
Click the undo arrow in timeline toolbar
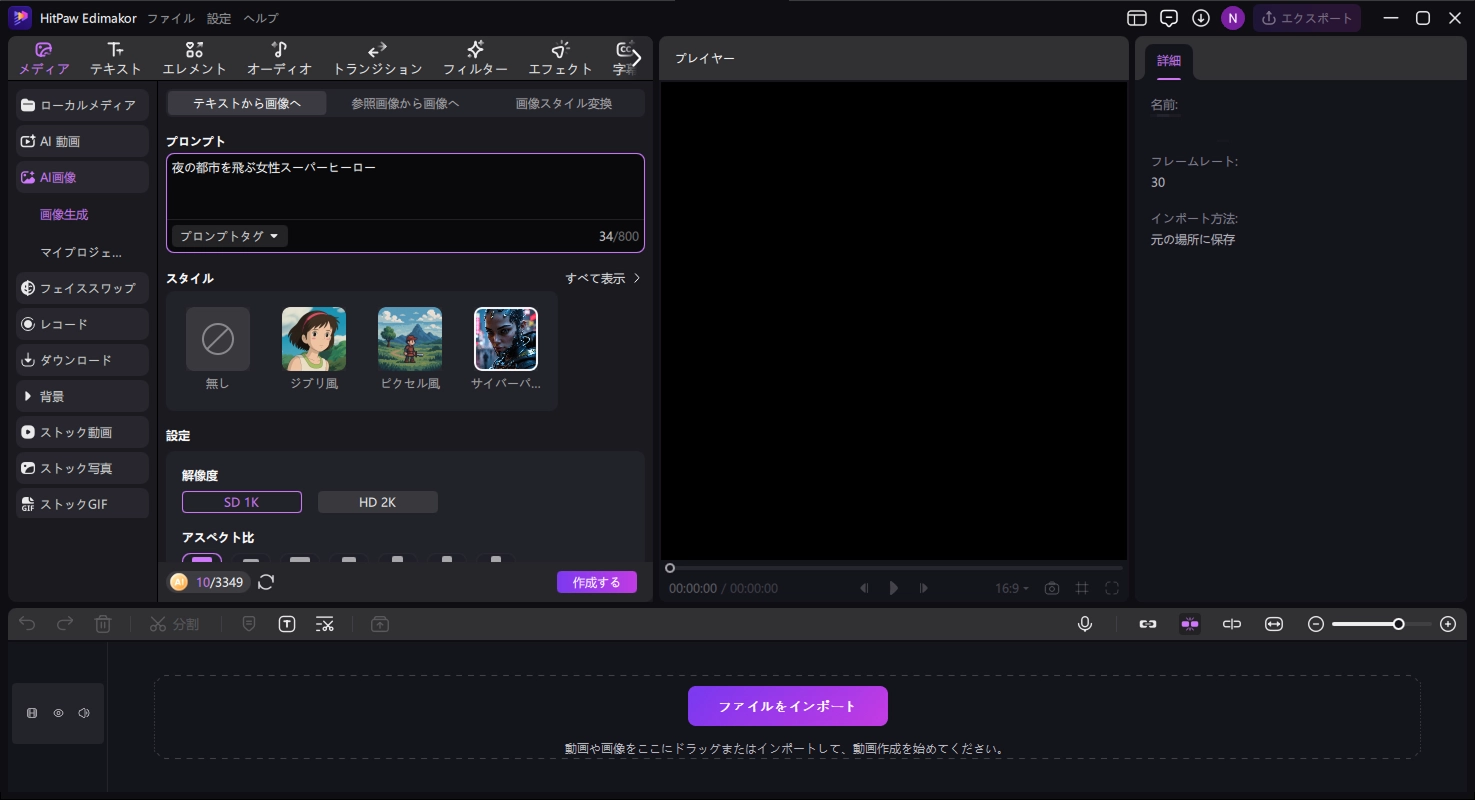tap(27, 624)
